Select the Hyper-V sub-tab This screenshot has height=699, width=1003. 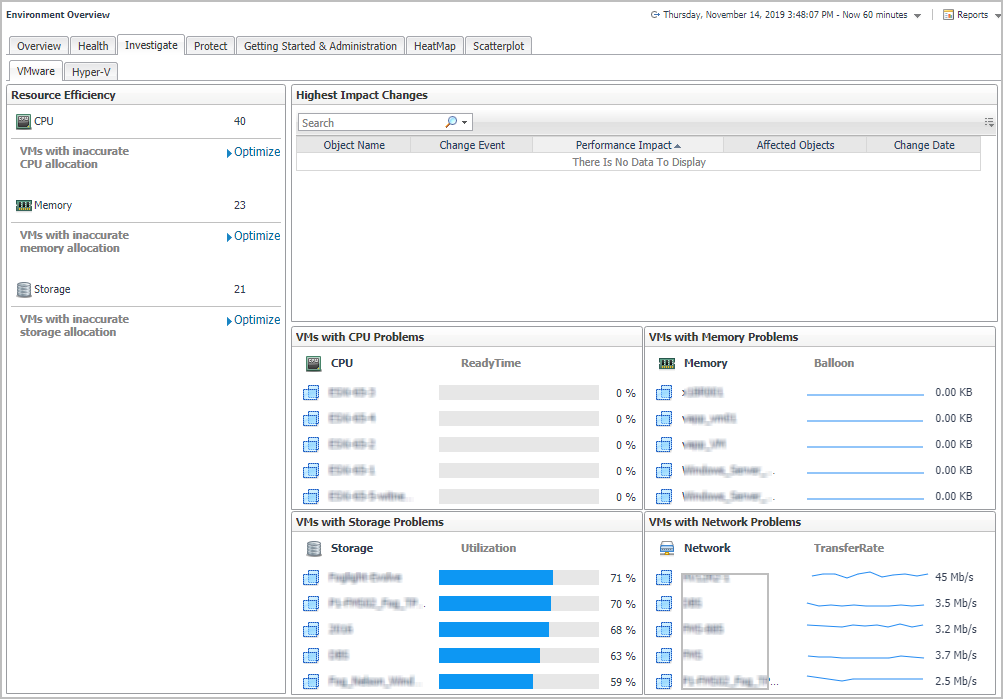tap(91, 72)
